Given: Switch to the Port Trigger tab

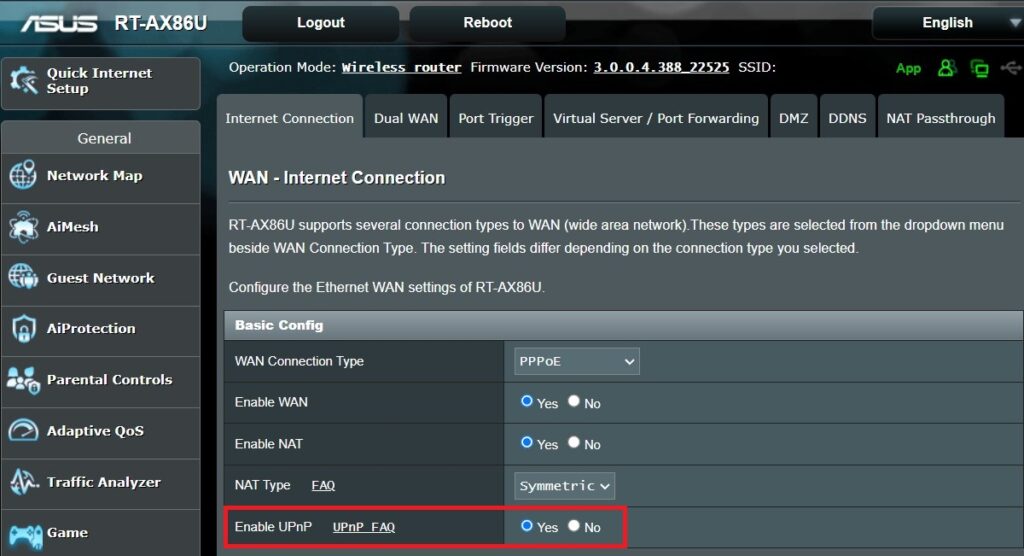Looking at the screenshot, I should click(x=496, y=118).
